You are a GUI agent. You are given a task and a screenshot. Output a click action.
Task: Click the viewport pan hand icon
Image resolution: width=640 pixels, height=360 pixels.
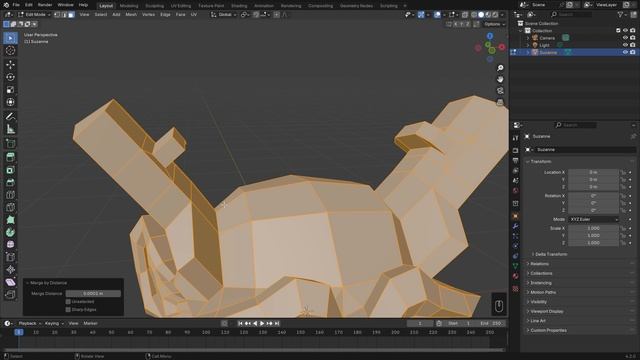click(x=500, y=79)
